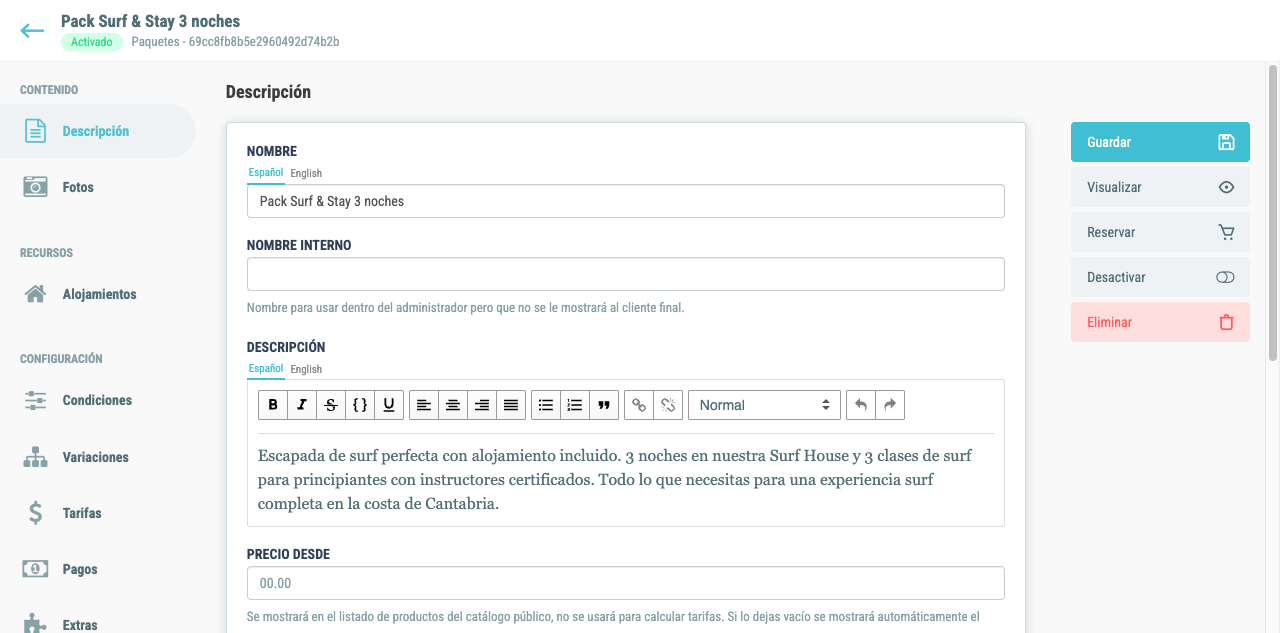Click the Activado status badge
This screenshot has height=633, width=1280.
pos(92,42)
